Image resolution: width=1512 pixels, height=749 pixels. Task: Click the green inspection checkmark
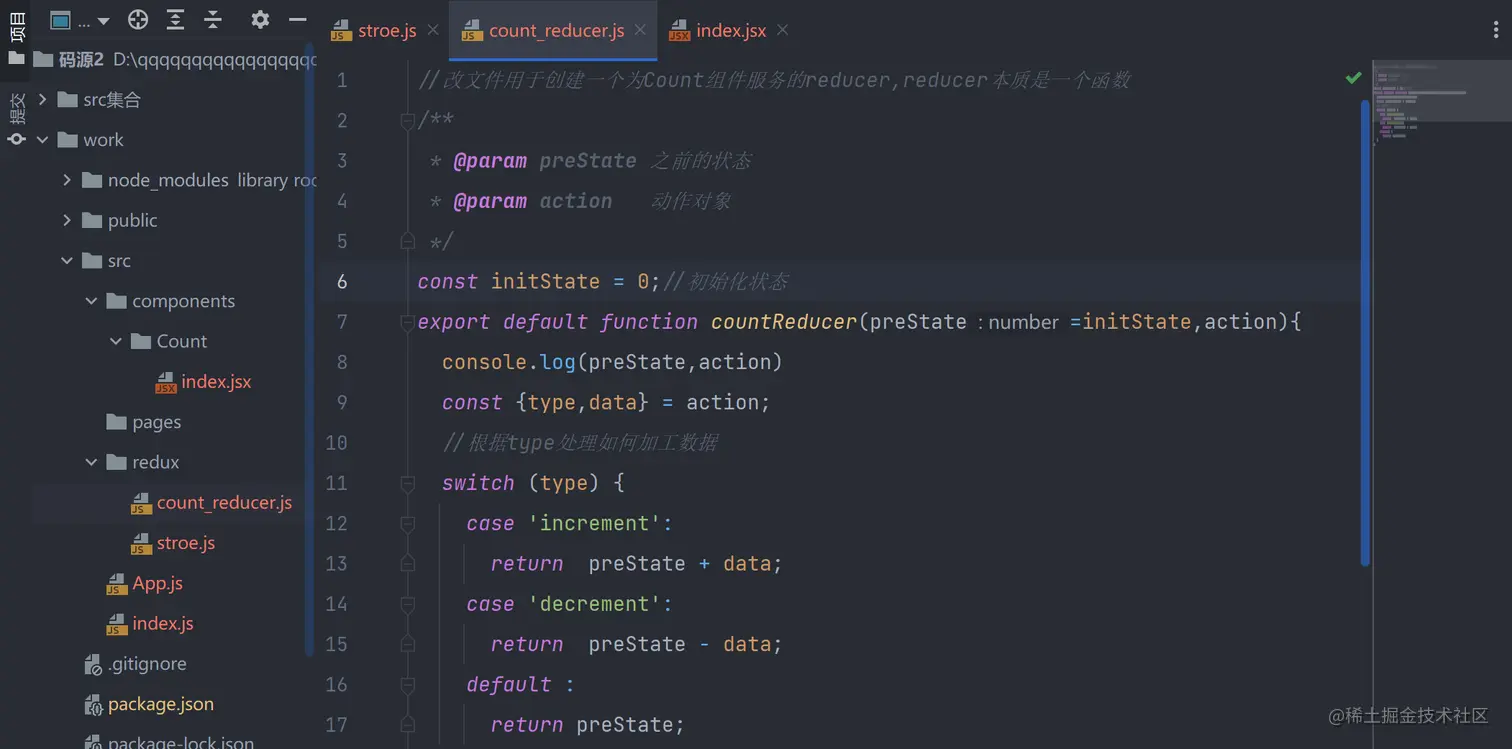[1353, 78]
